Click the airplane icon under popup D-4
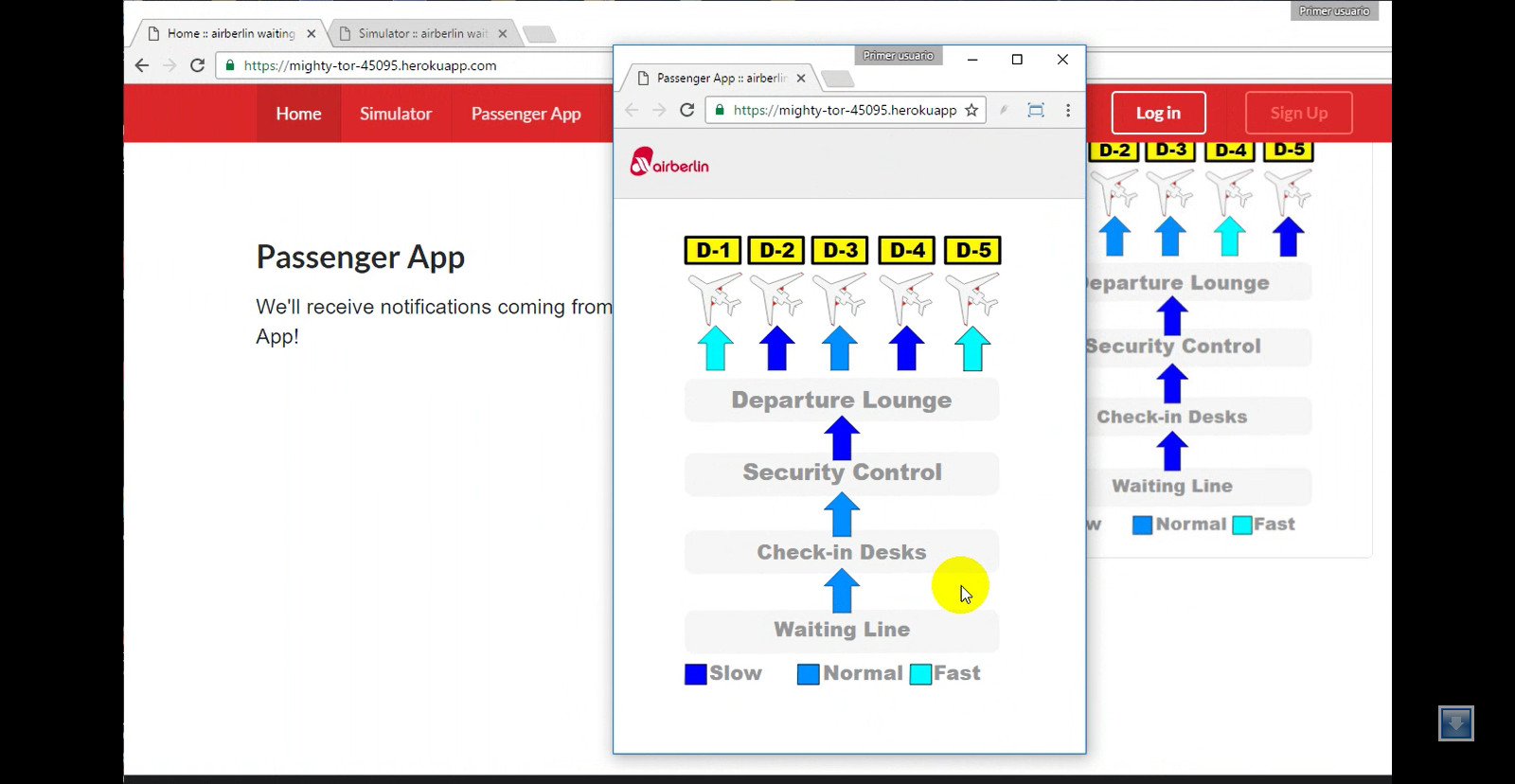The image size is (1515, 784). click(907, 297)
